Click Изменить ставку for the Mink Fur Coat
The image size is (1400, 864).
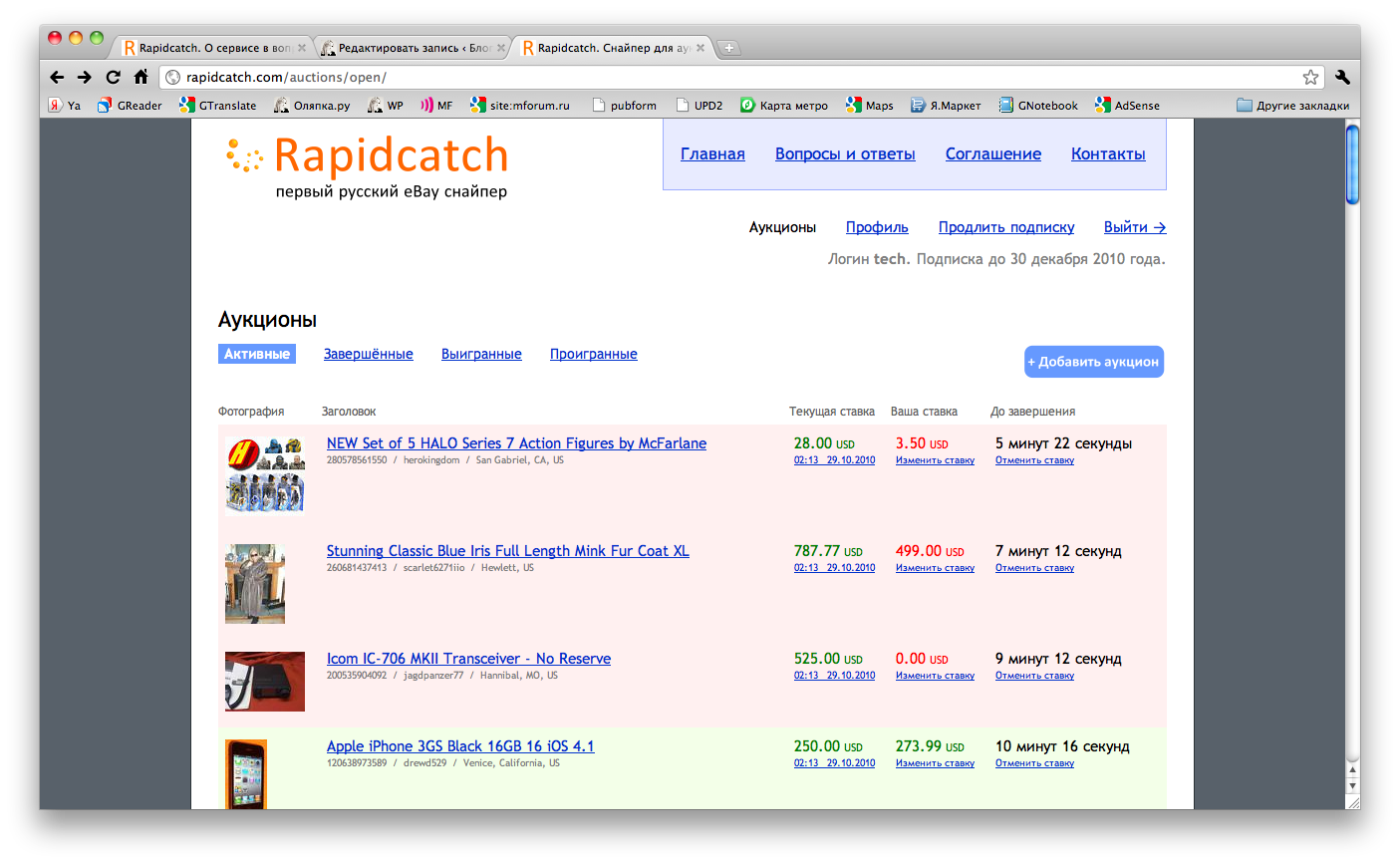pos(935,568)
